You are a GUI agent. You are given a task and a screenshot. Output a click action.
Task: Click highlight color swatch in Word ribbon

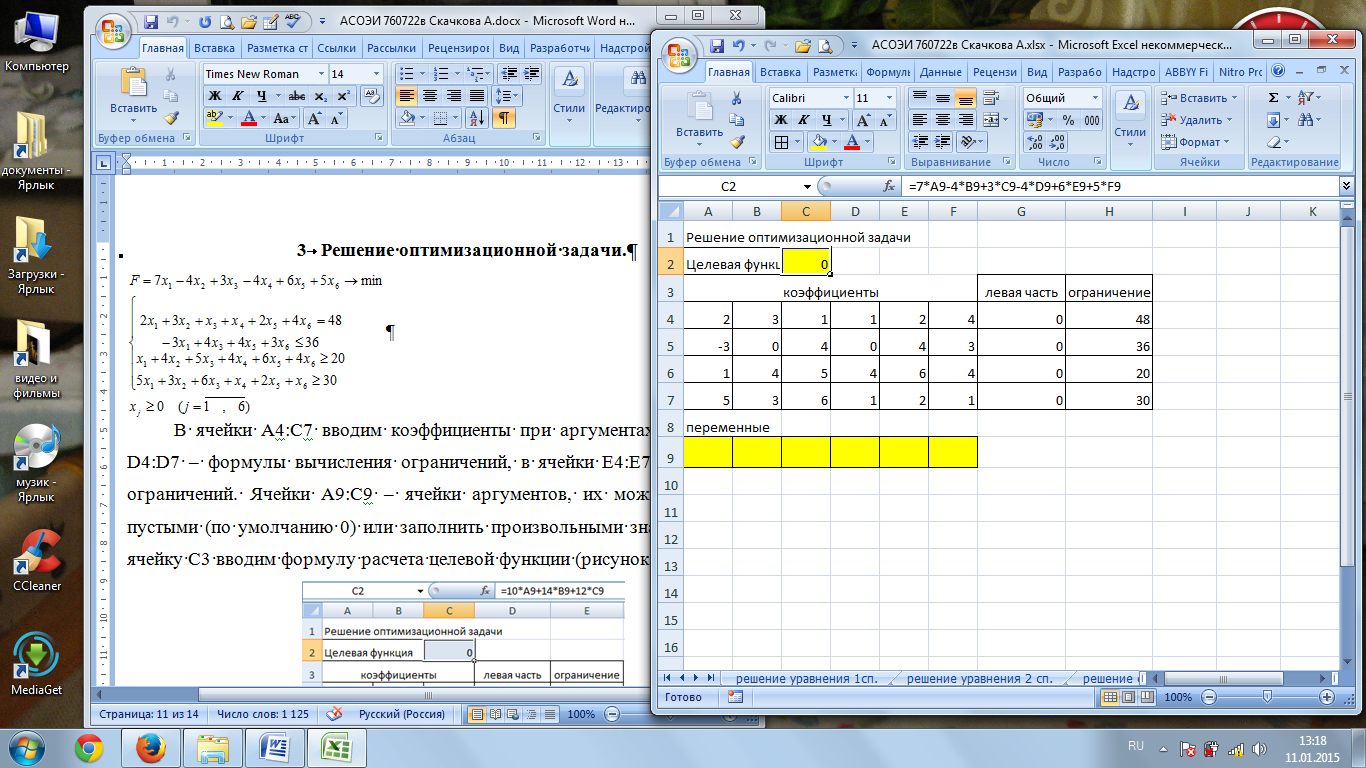click(x=213, y=118)
